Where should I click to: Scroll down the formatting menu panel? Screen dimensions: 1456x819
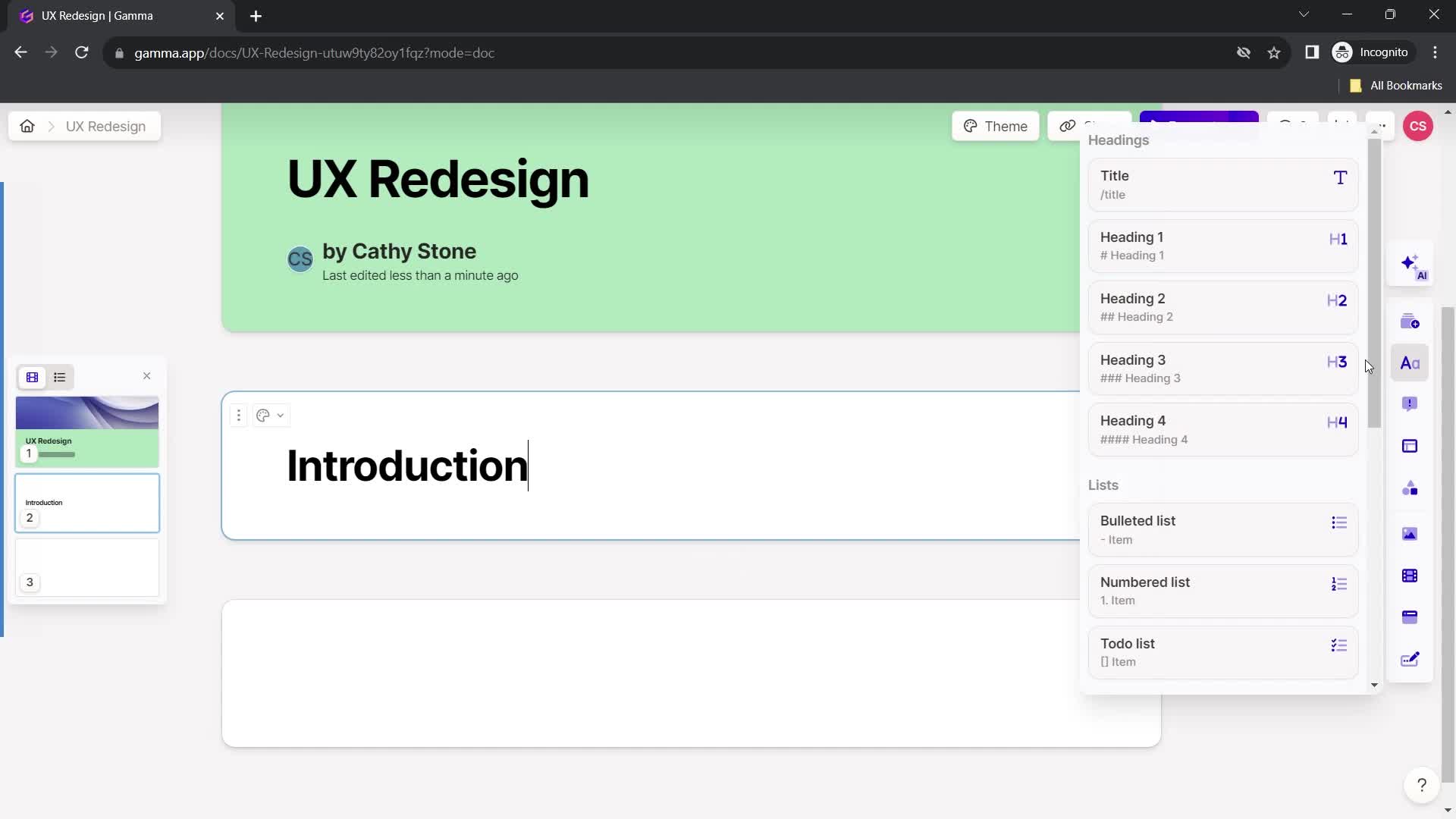[x=1375, y=685]
